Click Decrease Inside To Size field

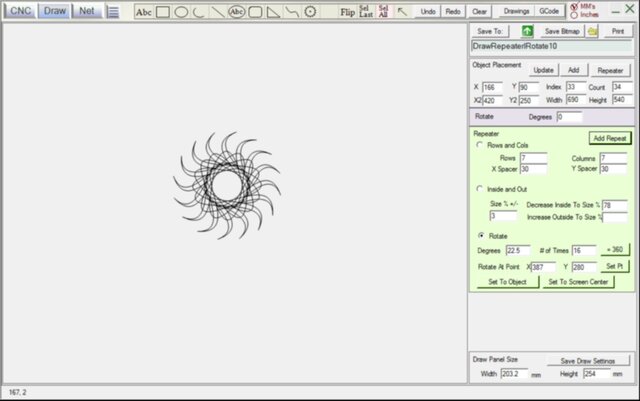[615, 205]
